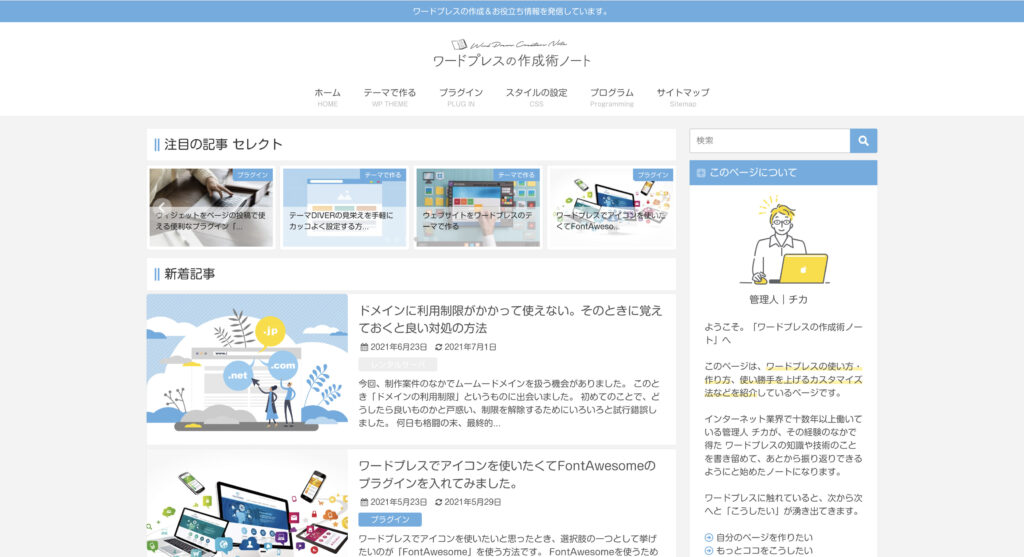The height and width of the screenshot is (557, 1024).
Task: Click the magnifier search button
Action: [x=863, y=141]
